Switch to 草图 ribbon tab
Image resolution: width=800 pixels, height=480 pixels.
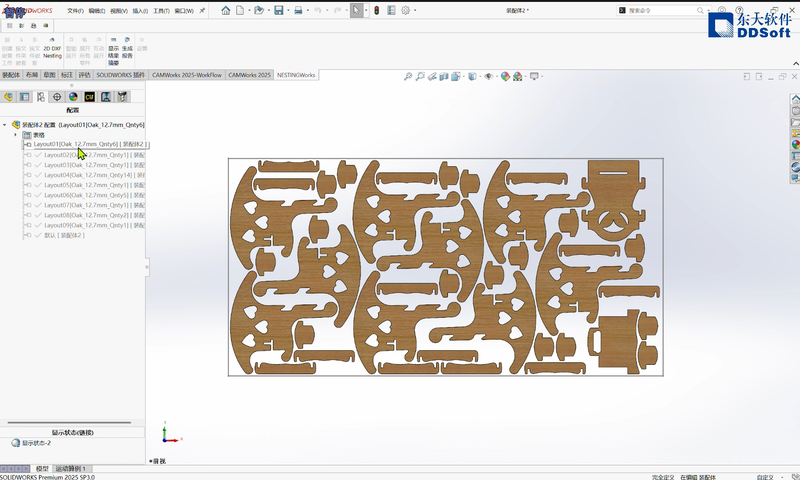pos(49,75)
